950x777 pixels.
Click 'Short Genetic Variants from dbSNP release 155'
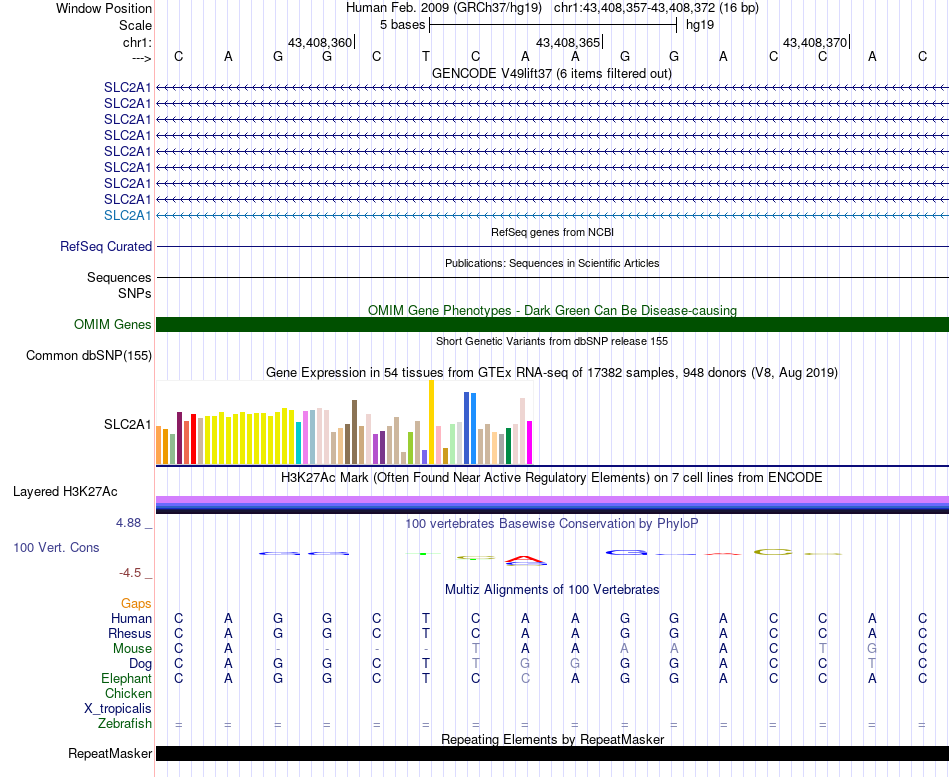(552, 341)
